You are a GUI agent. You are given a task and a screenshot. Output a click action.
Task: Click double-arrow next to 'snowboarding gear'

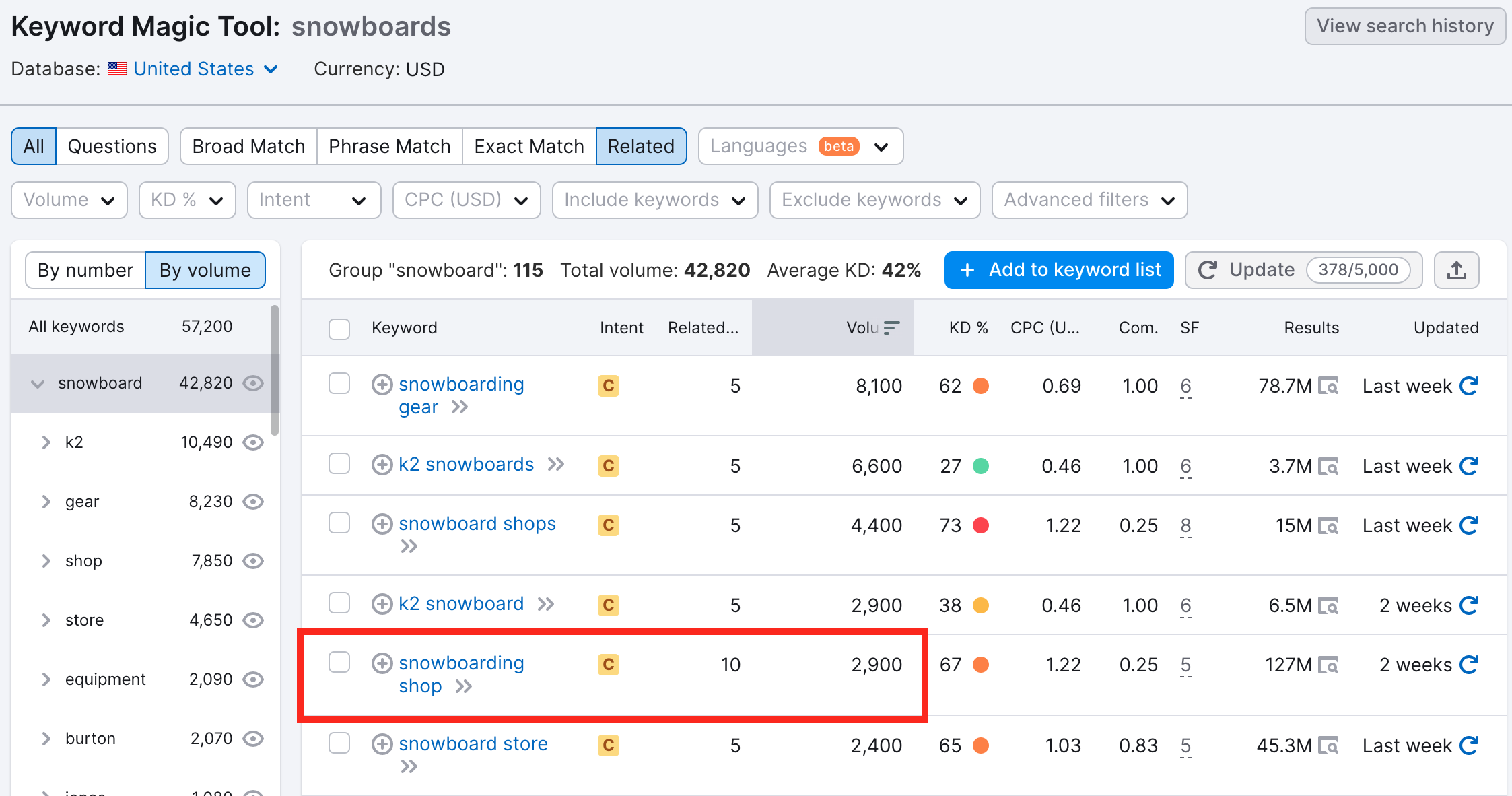click(x=460, y=407)
